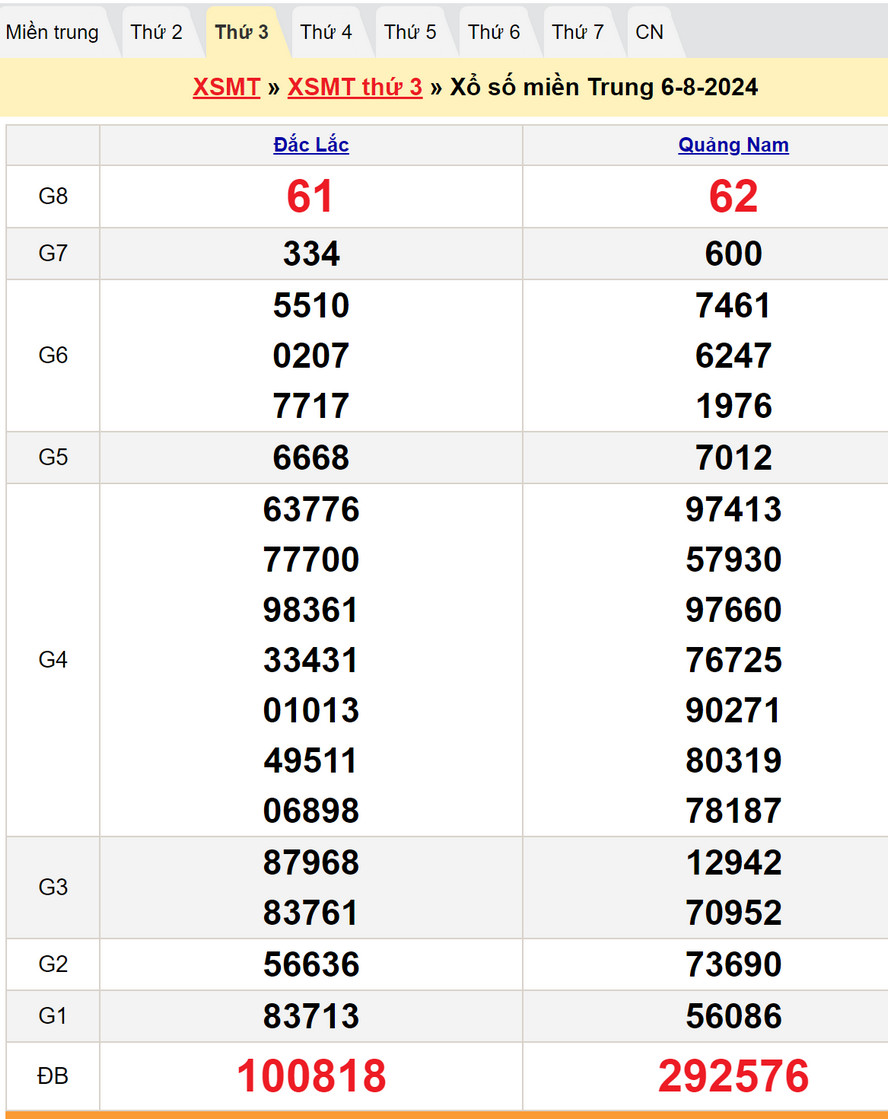Open the Quảng Nam province link
888x1119 pixels.
tap(733, 145)
